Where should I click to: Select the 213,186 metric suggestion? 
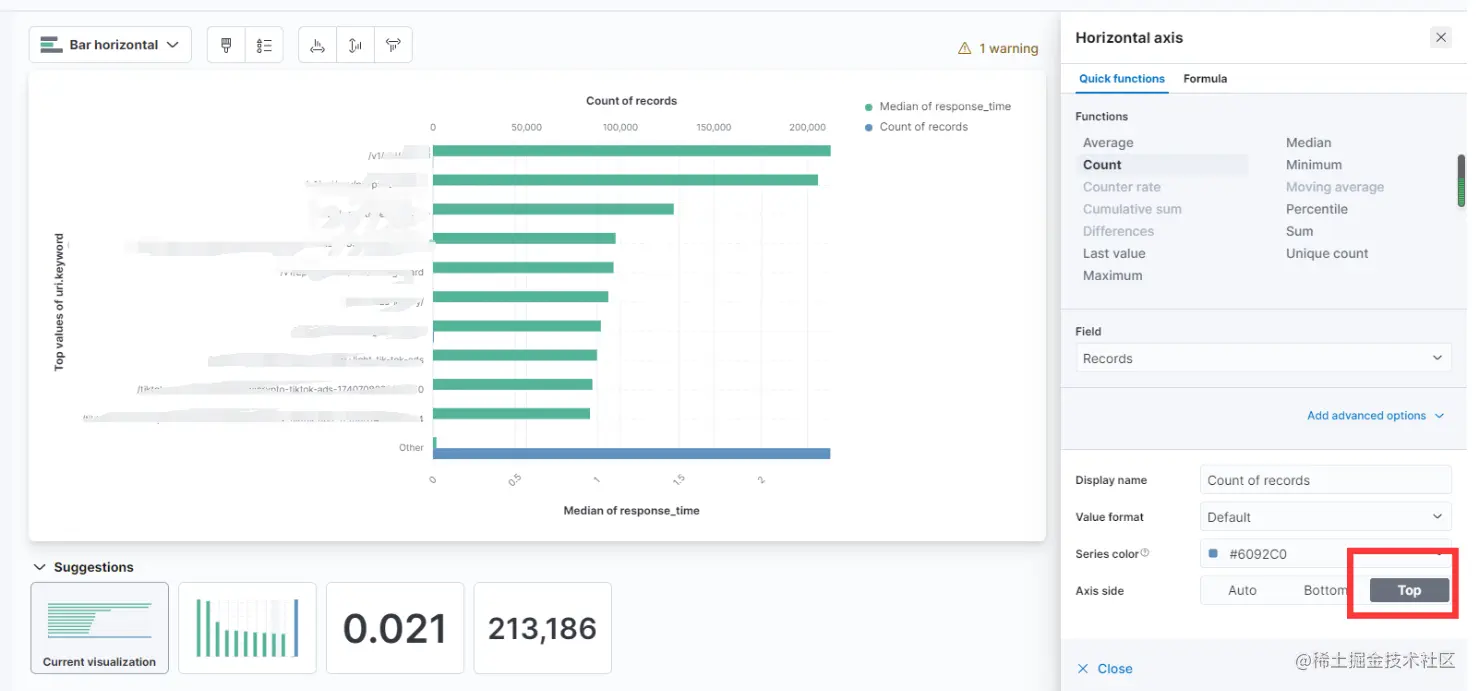pyautogui.click(x=542, y=628)
